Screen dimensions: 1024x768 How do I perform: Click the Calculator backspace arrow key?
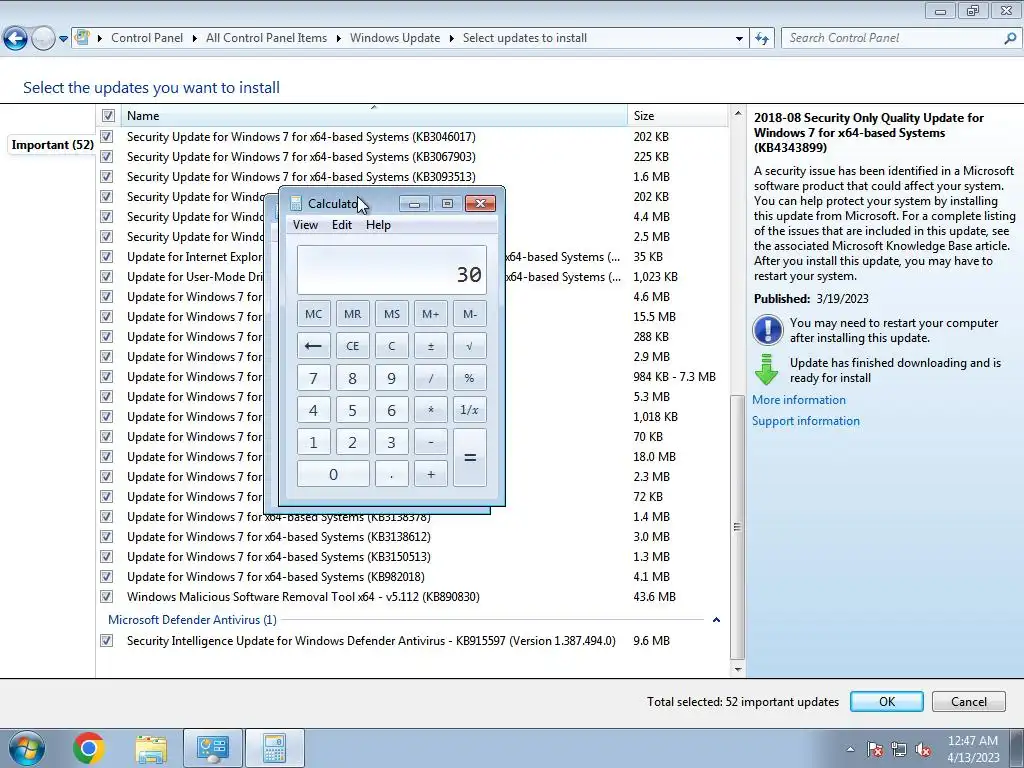pyautogui.click(x=313, y=346)
